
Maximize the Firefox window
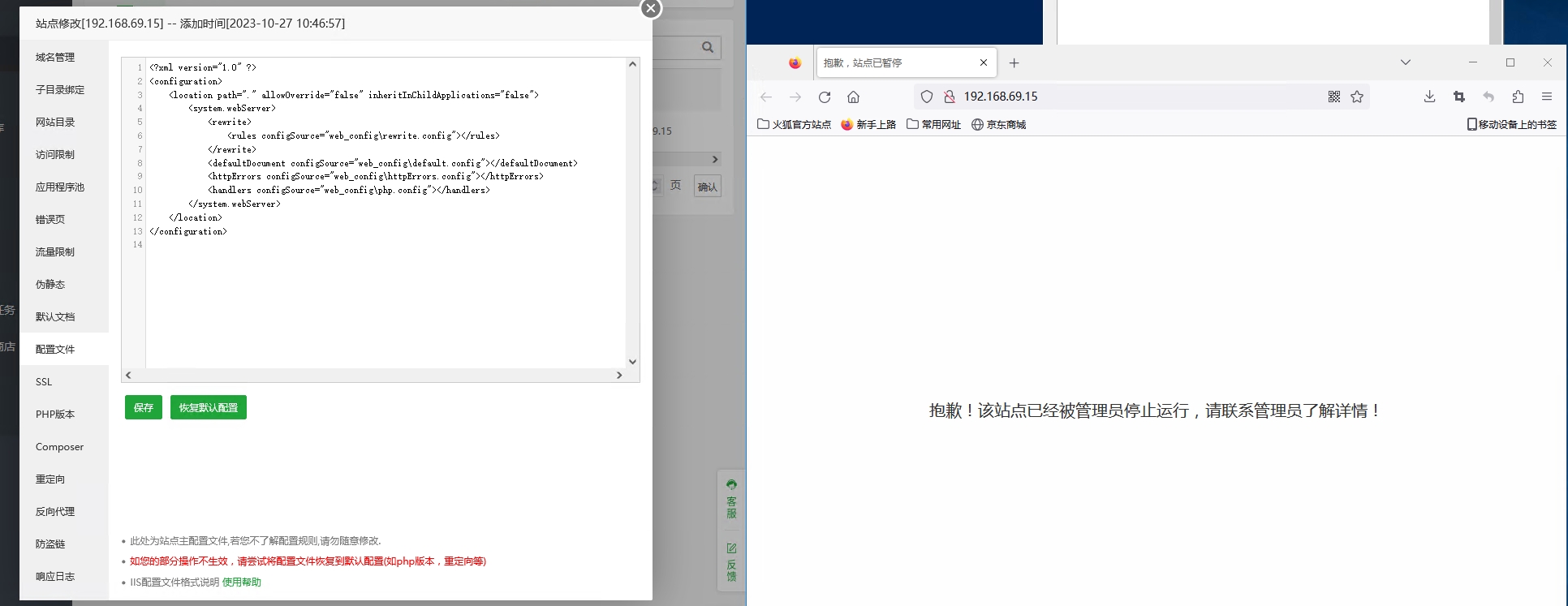[x=1510, y=62]
